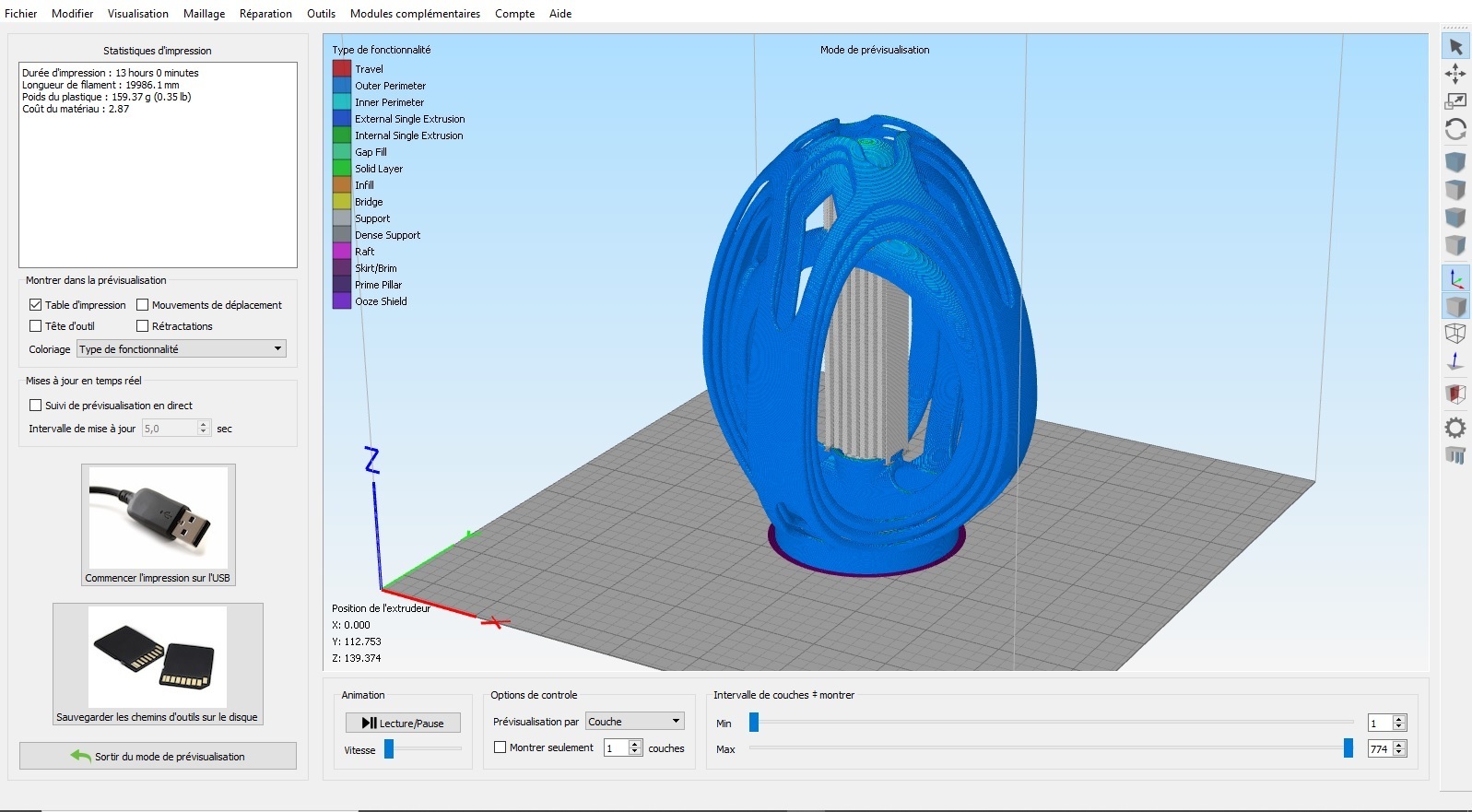
Task: Open the Modules complémentaires menu
Action: (415, 14)
